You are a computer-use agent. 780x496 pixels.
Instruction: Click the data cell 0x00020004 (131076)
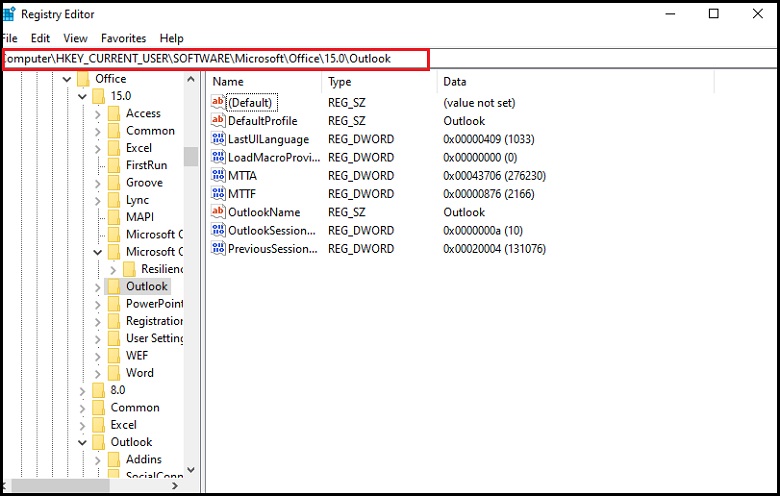494,249
